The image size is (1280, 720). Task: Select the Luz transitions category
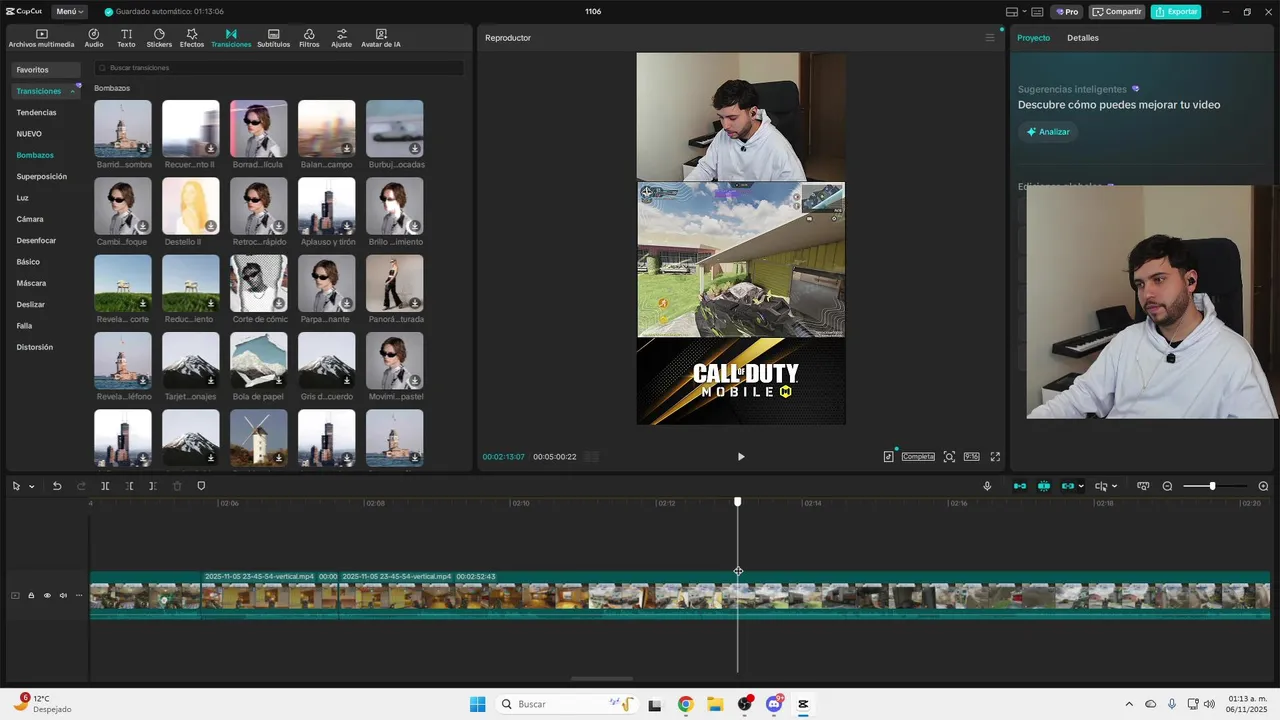(x=22, y=198)
